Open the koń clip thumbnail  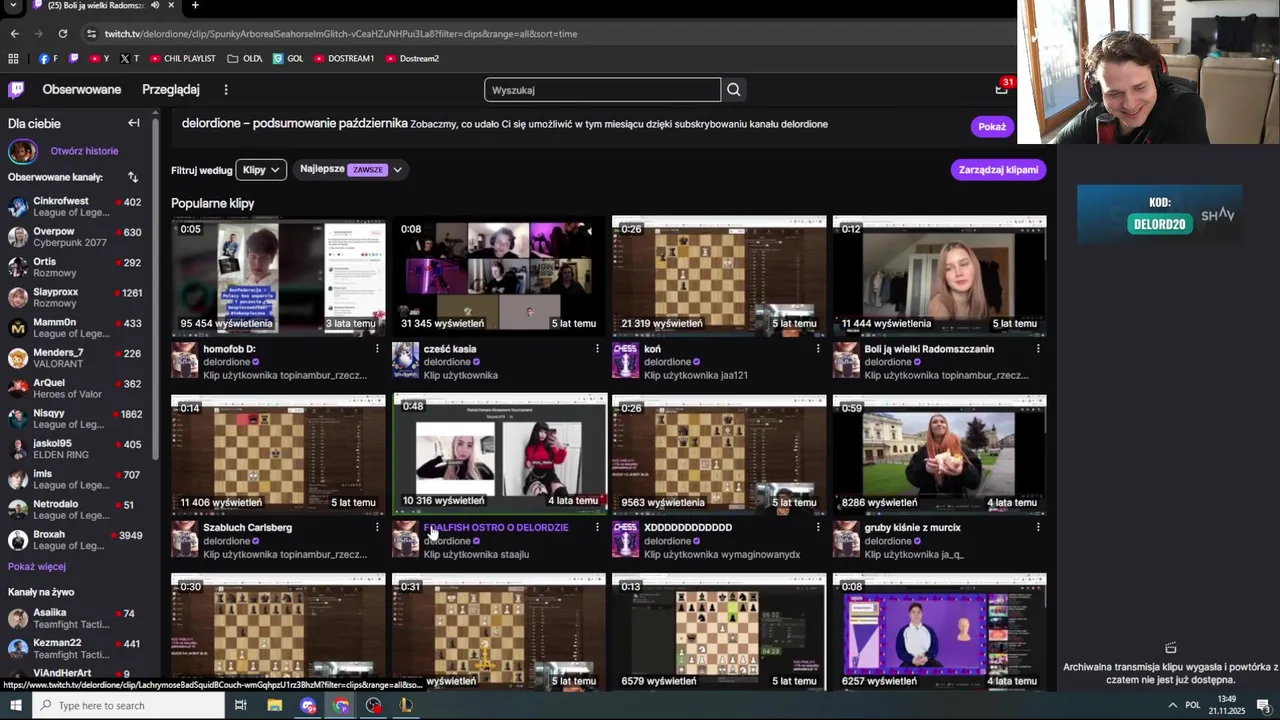pos(719,276)
